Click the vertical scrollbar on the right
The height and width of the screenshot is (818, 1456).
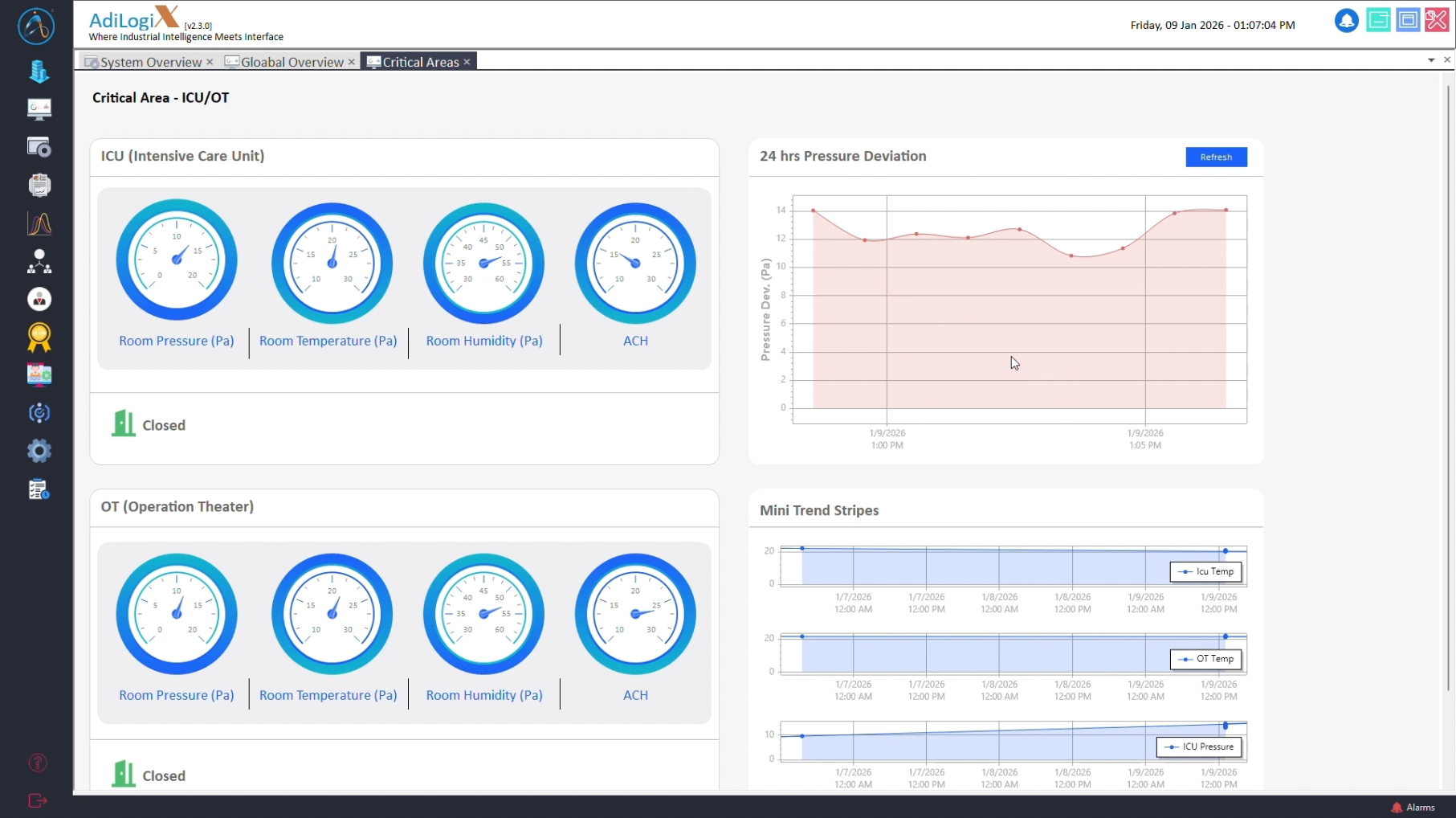(1449, 386)
